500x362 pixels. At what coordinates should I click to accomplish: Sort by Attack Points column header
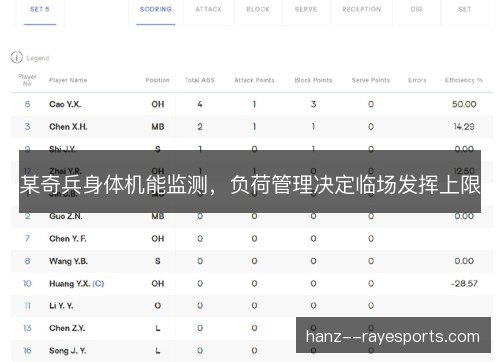tap(254, 80)
